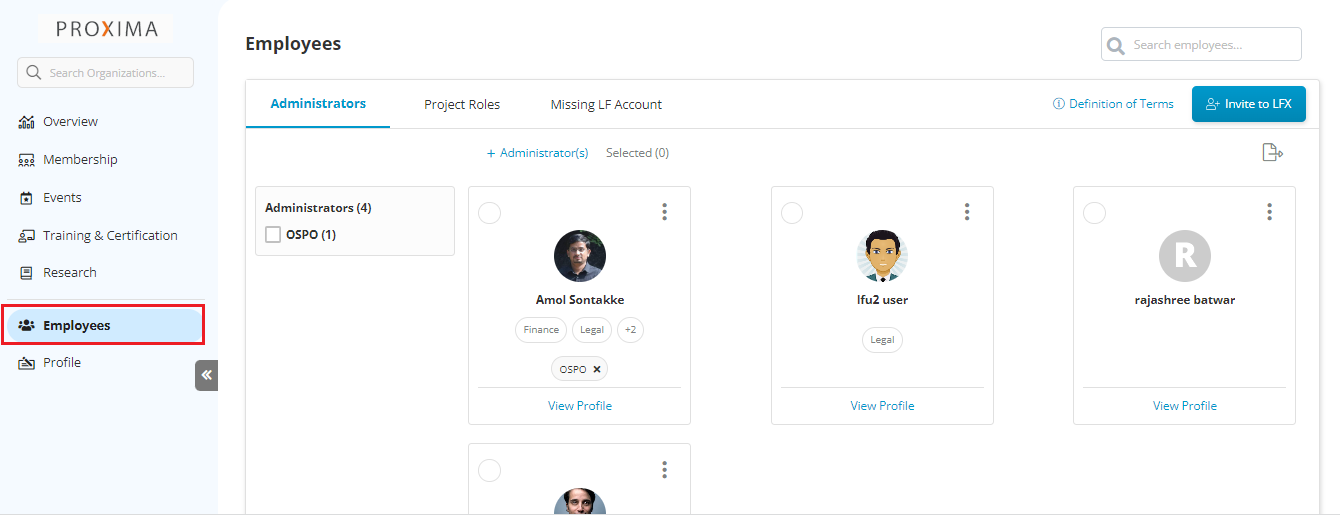The image size is (1340, 516).
Task: Click the Research book icon
Action: 27,273
